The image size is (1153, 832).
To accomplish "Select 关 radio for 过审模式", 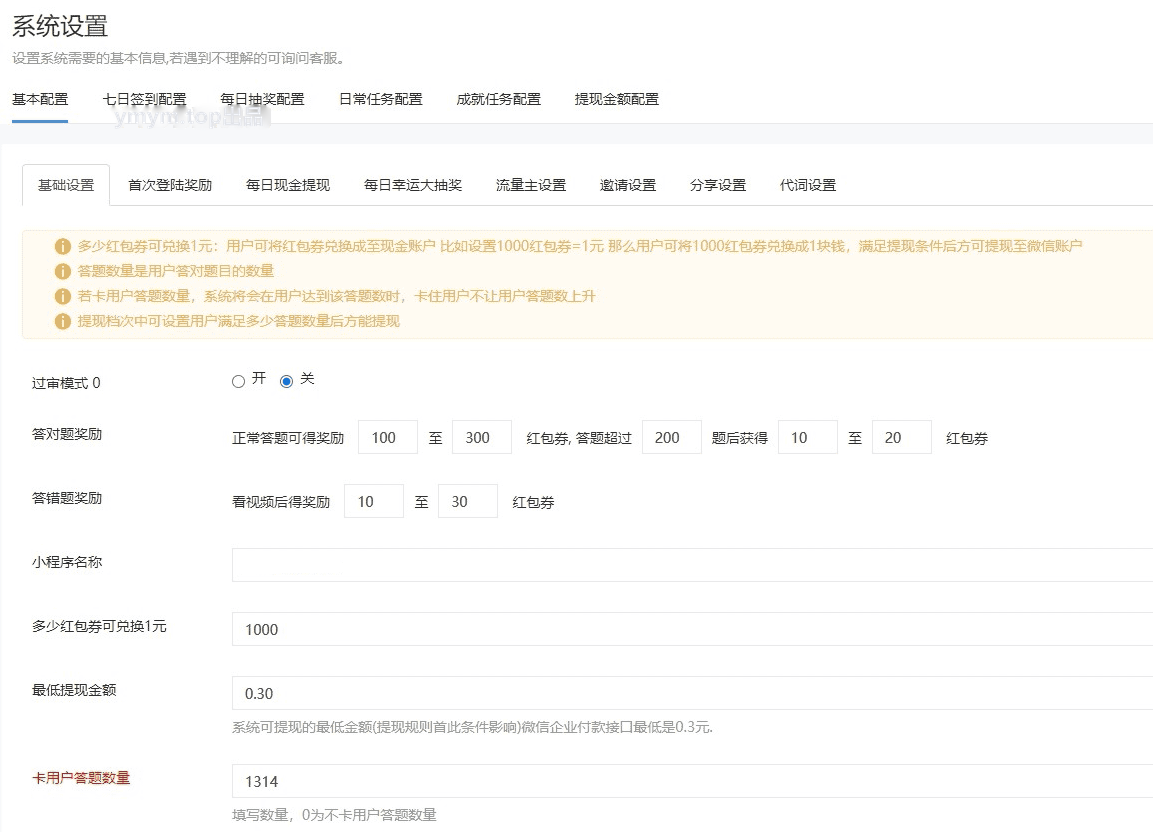I will pos(287,381).
